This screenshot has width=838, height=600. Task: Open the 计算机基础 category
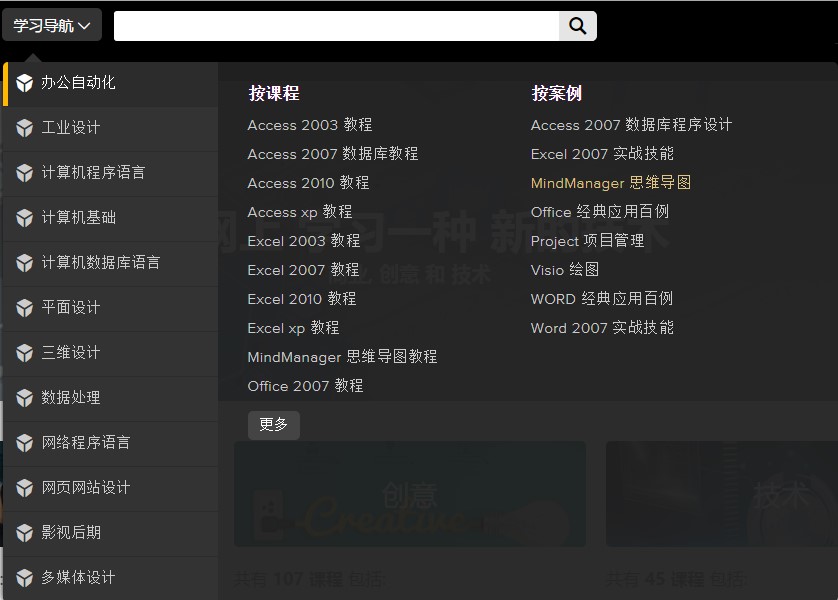[111, 218]
